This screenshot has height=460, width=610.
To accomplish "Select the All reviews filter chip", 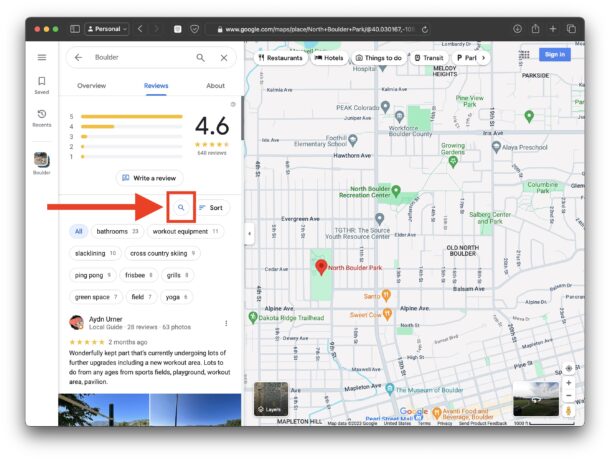I will point(78,231).
